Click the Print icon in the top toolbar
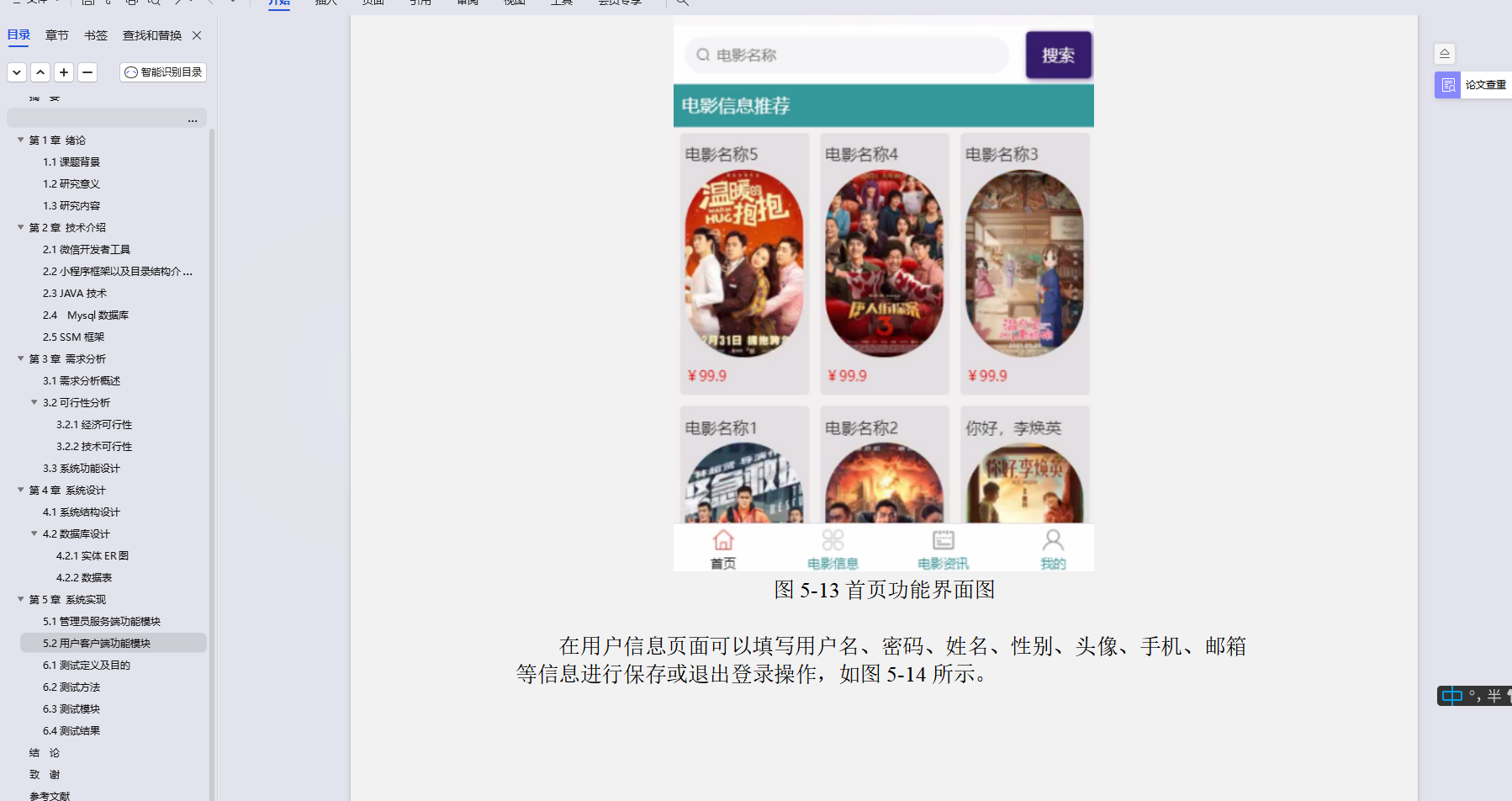The width and height of the screenshot is (1512, 801). [131, 3]
